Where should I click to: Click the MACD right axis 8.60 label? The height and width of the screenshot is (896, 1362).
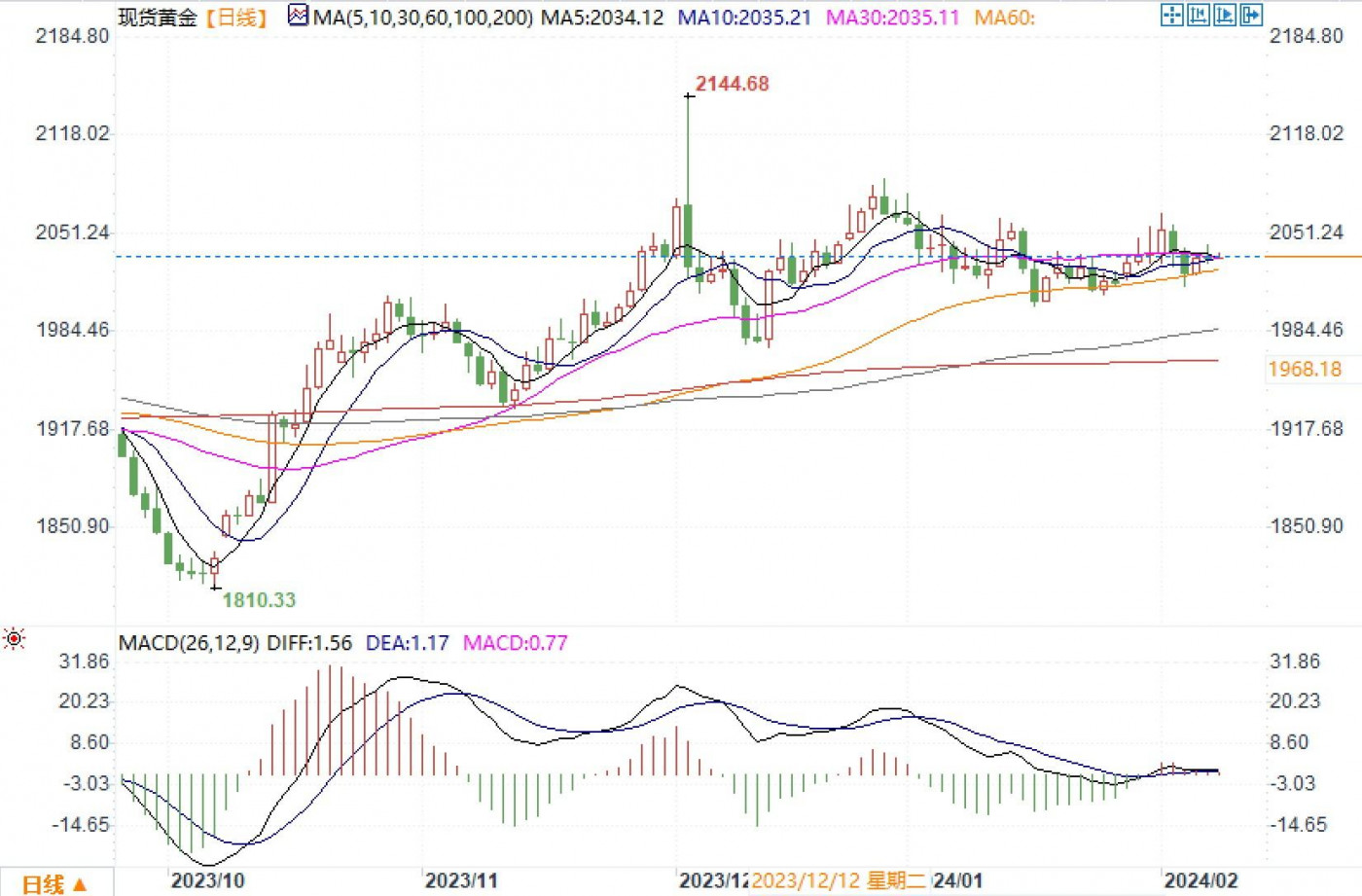(1290, 743)
